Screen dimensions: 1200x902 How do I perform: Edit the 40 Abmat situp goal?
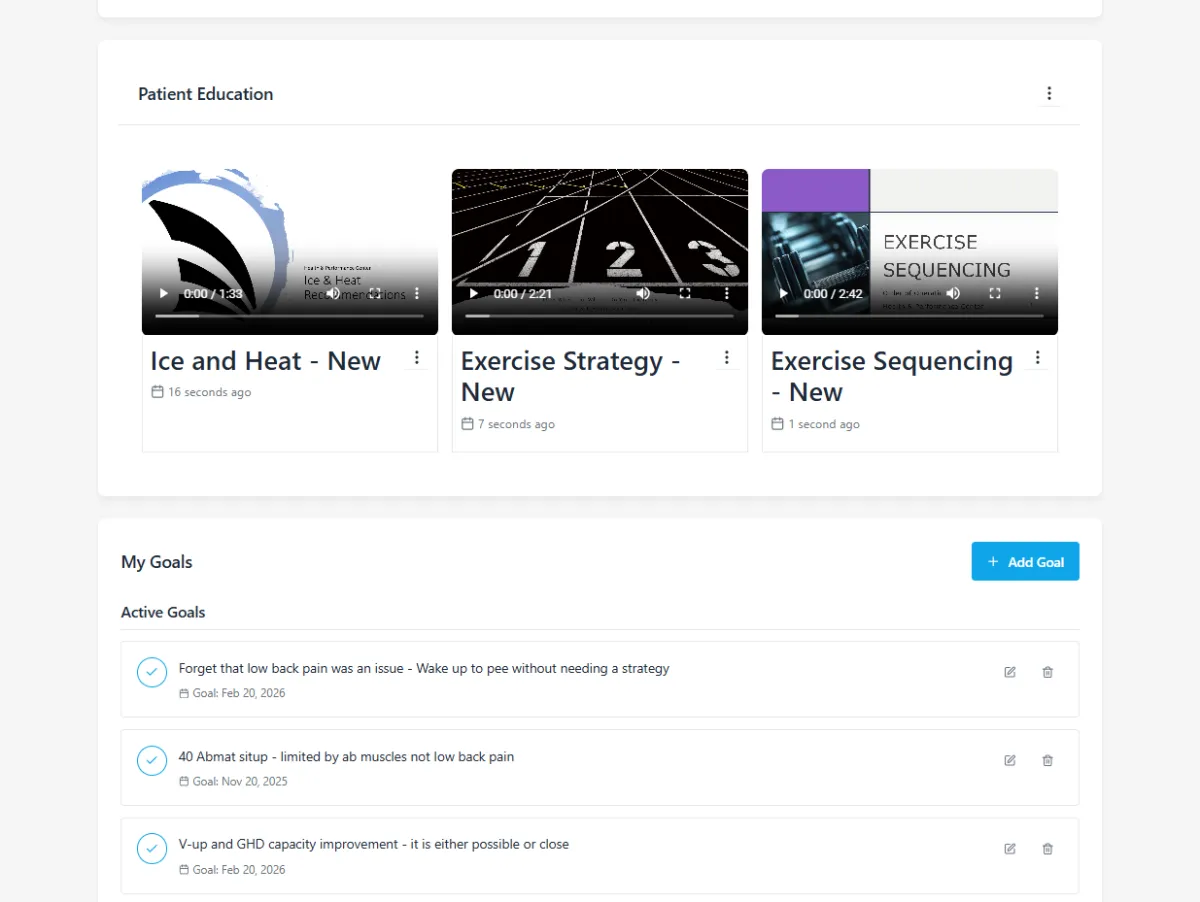pos(1010,760)
